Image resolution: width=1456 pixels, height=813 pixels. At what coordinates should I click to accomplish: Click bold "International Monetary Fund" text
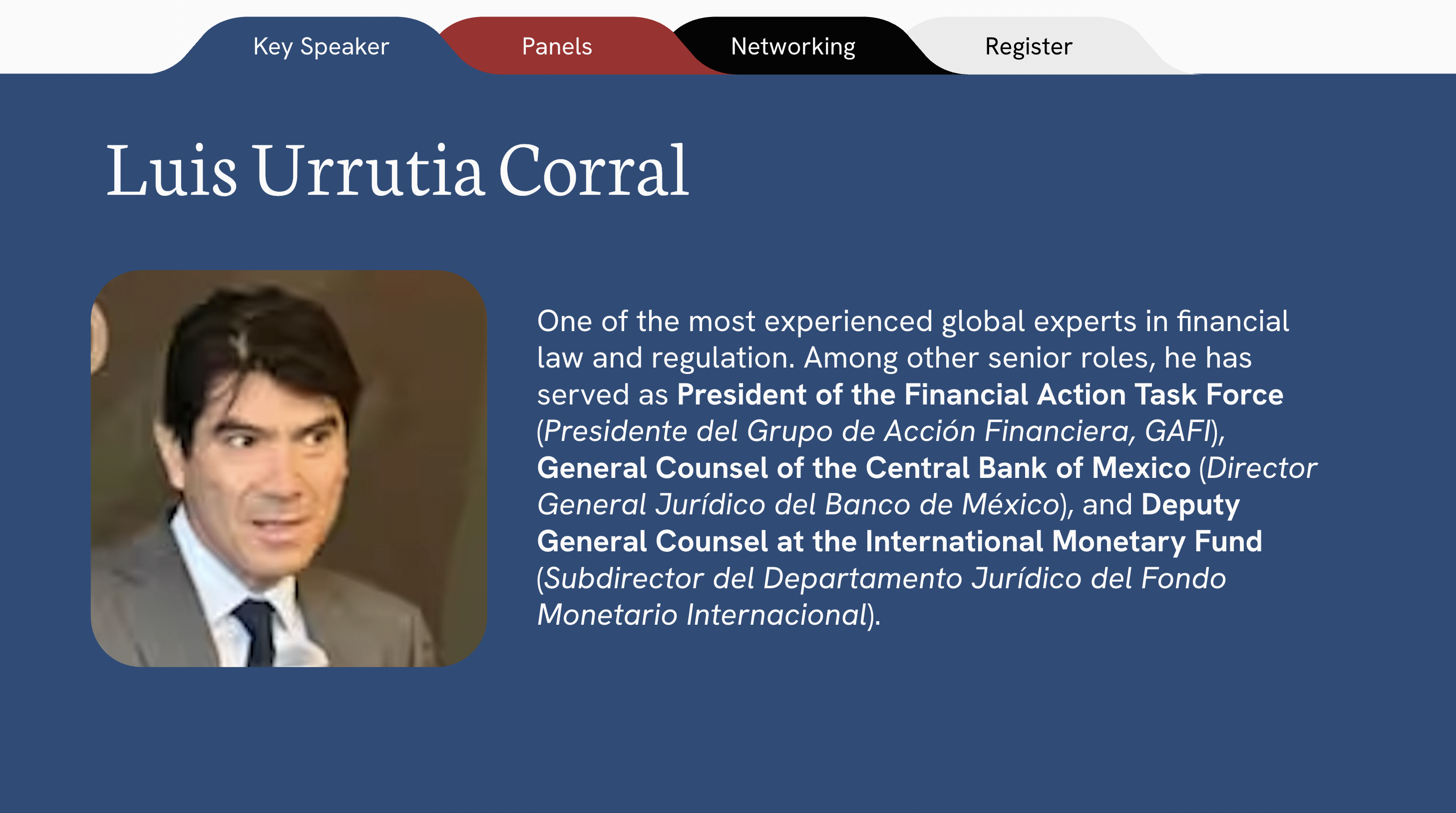[1063, 542]
